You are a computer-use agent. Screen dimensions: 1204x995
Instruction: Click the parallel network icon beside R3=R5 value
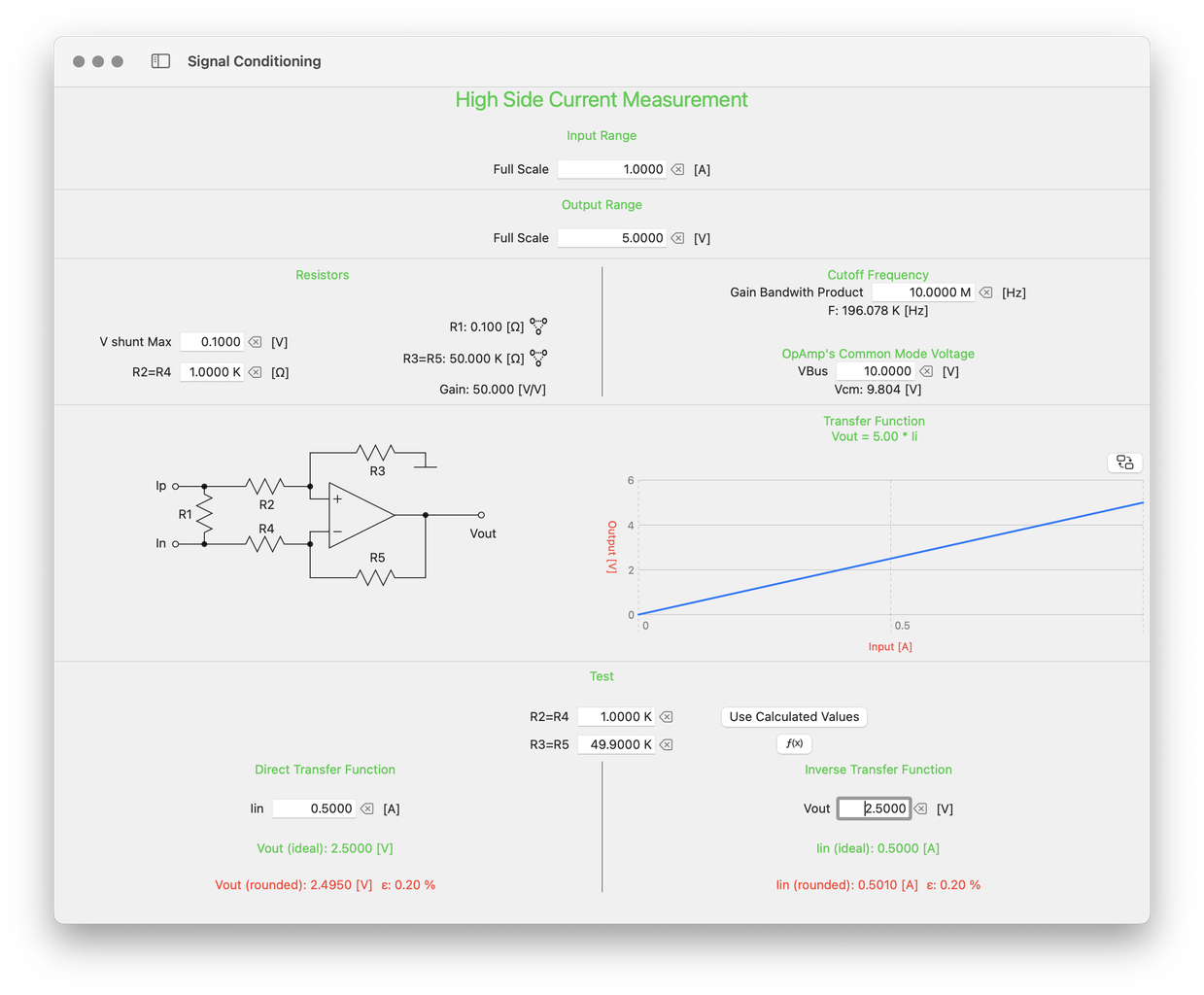(537, 357)
